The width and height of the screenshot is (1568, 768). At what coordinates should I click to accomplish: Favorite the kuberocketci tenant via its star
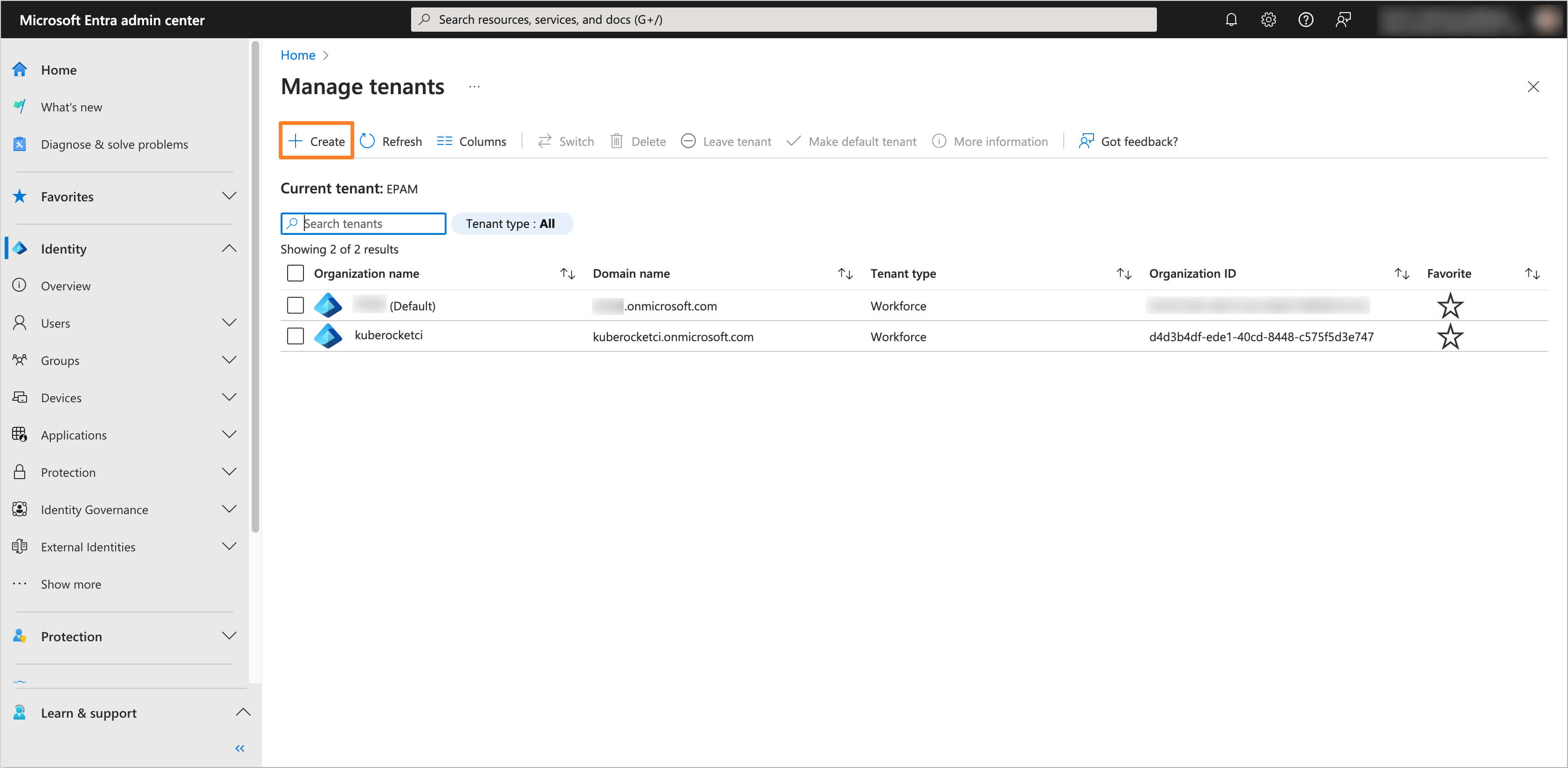point(1451,336)
